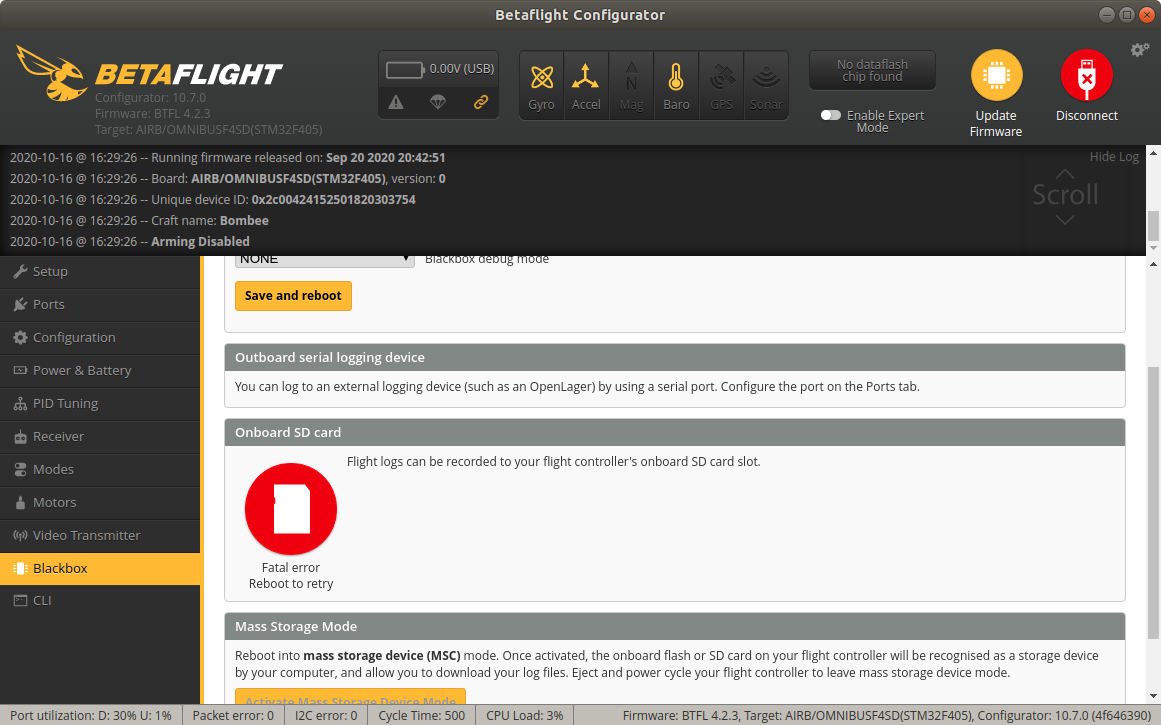
Task: Click the battery voltage indicator icon
Action: [x=405, y=70]
